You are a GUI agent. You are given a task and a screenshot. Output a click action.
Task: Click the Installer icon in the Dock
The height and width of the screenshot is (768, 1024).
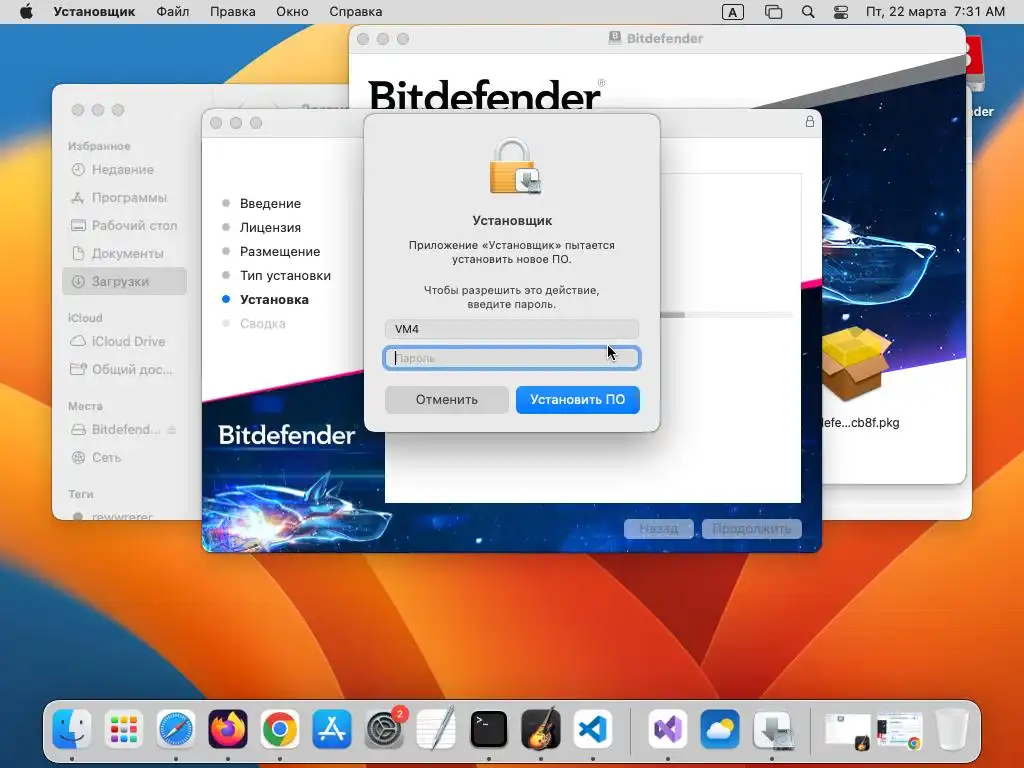click(772, 729)
